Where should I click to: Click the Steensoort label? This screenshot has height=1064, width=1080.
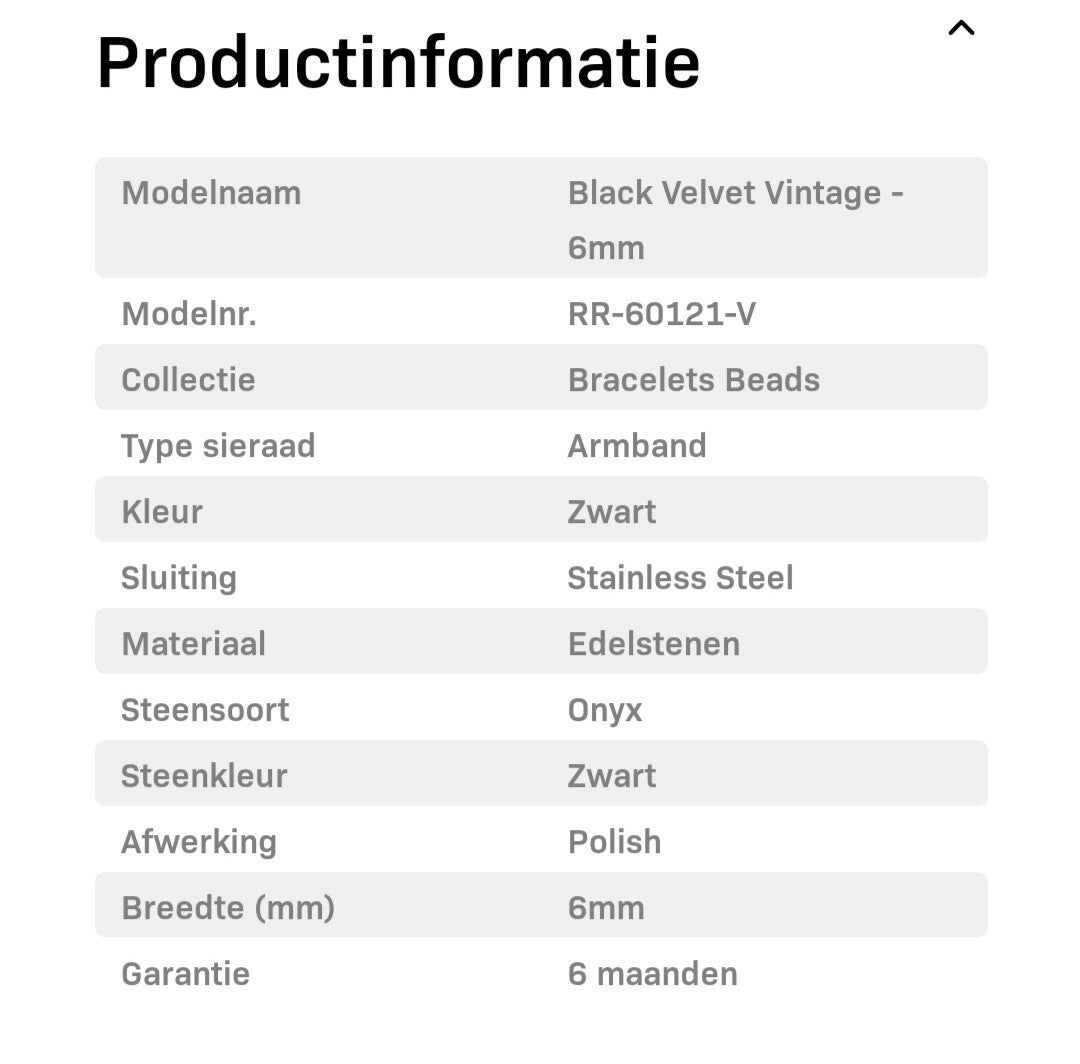pyautogui.click(x=205, y=710)
